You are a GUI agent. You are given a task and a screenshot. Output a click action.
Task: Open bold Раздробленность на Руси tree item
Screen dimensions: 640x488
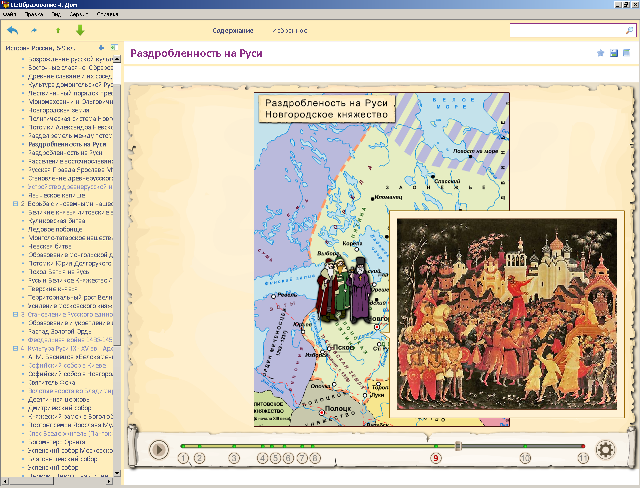67,144
